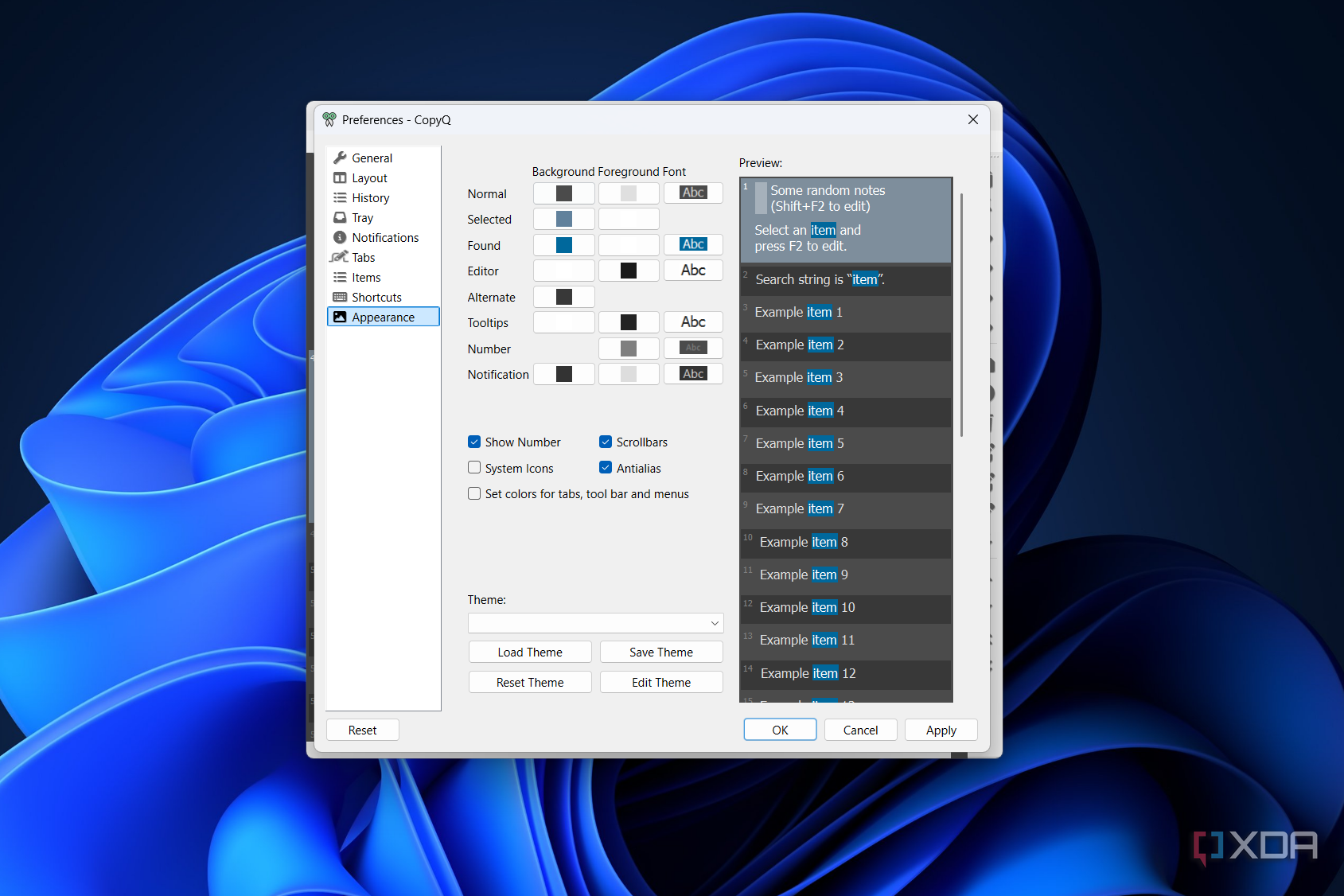Pick the Normal font Abc button
The height and width of the screenshot is (896, 1344).
coord(693,193)
